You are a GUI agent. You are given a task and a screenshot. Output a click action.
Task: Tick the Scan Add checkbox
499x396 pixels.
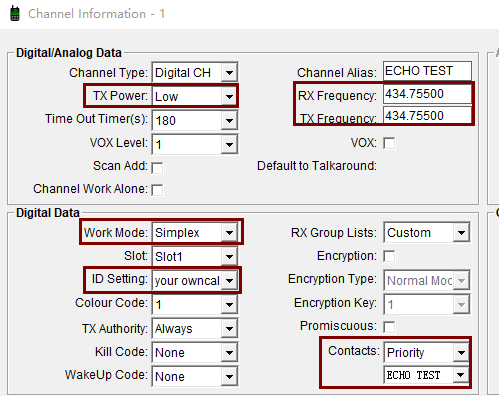point(157,168)
